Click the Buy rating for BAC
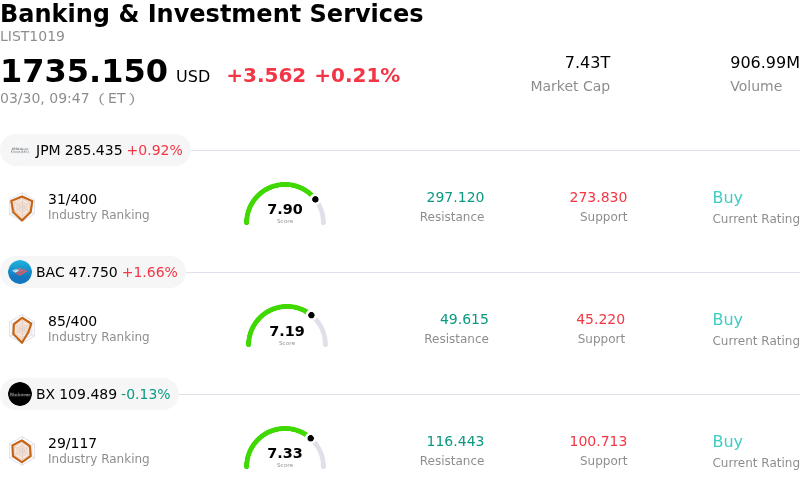This screenshot has width=800, height=488. pos(727,320)
